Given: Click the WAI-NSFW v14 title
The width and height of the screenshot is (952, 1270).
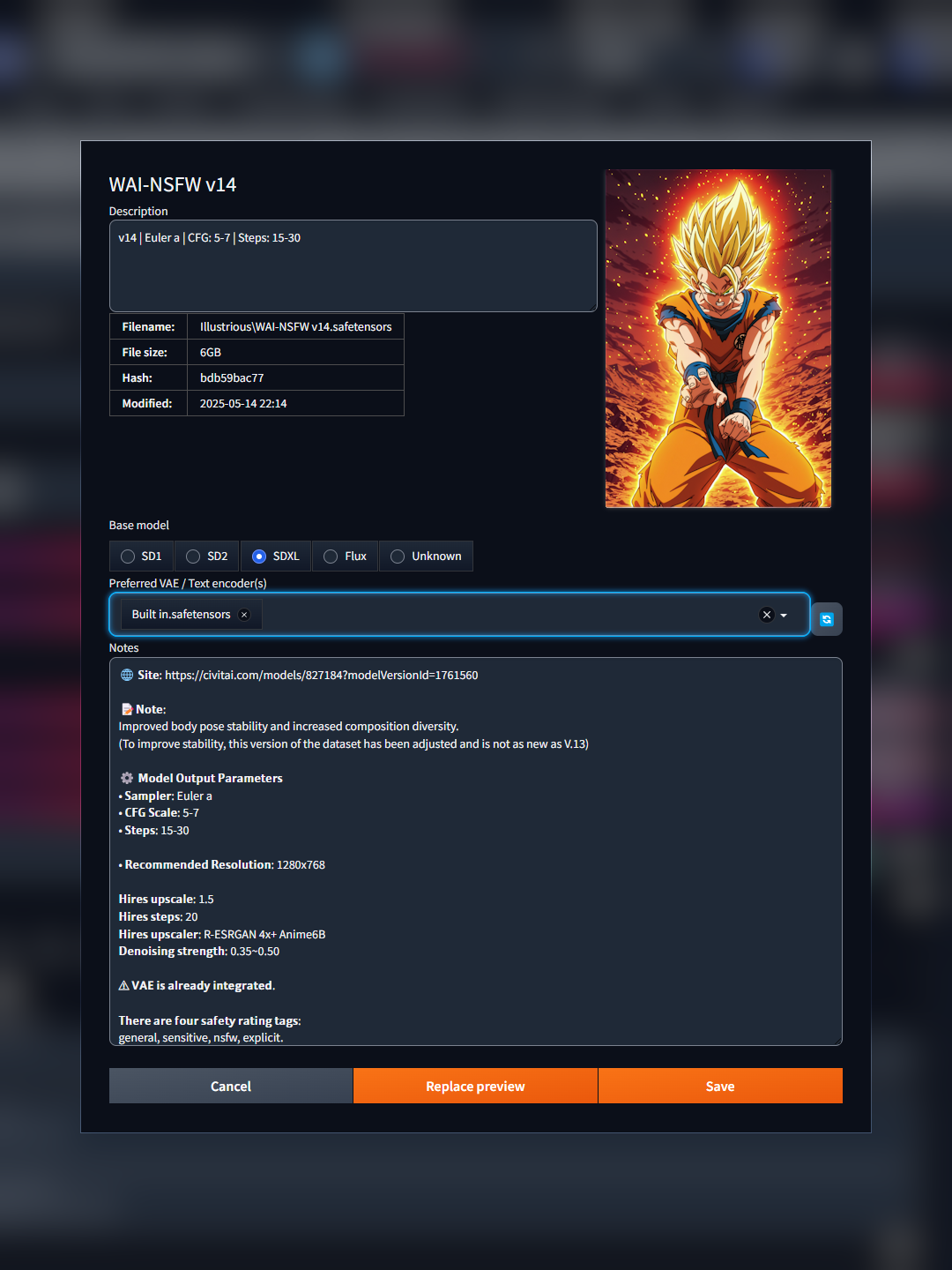Looking at the screenshot, I should click(x=173, y=185).
